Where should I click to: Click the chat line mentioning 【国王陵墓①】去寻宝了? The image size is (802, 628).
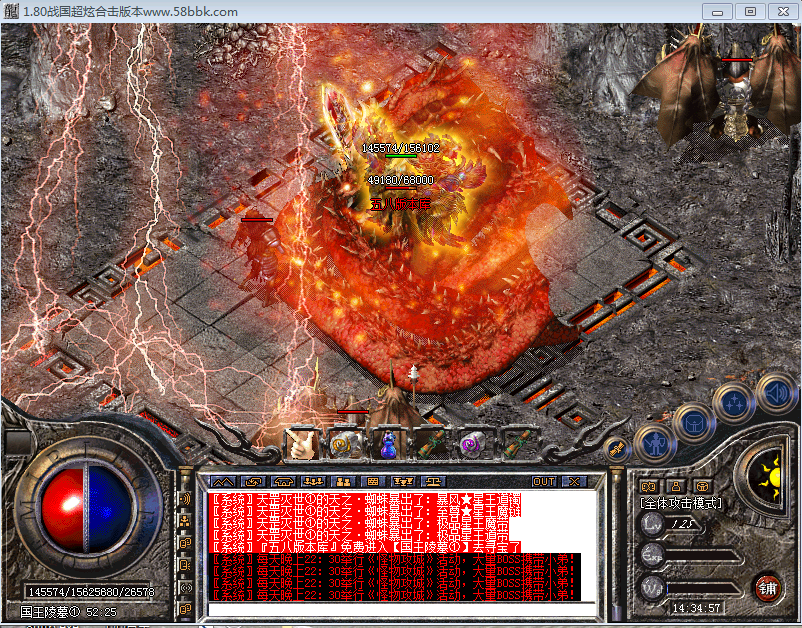(x=365, y=547)
